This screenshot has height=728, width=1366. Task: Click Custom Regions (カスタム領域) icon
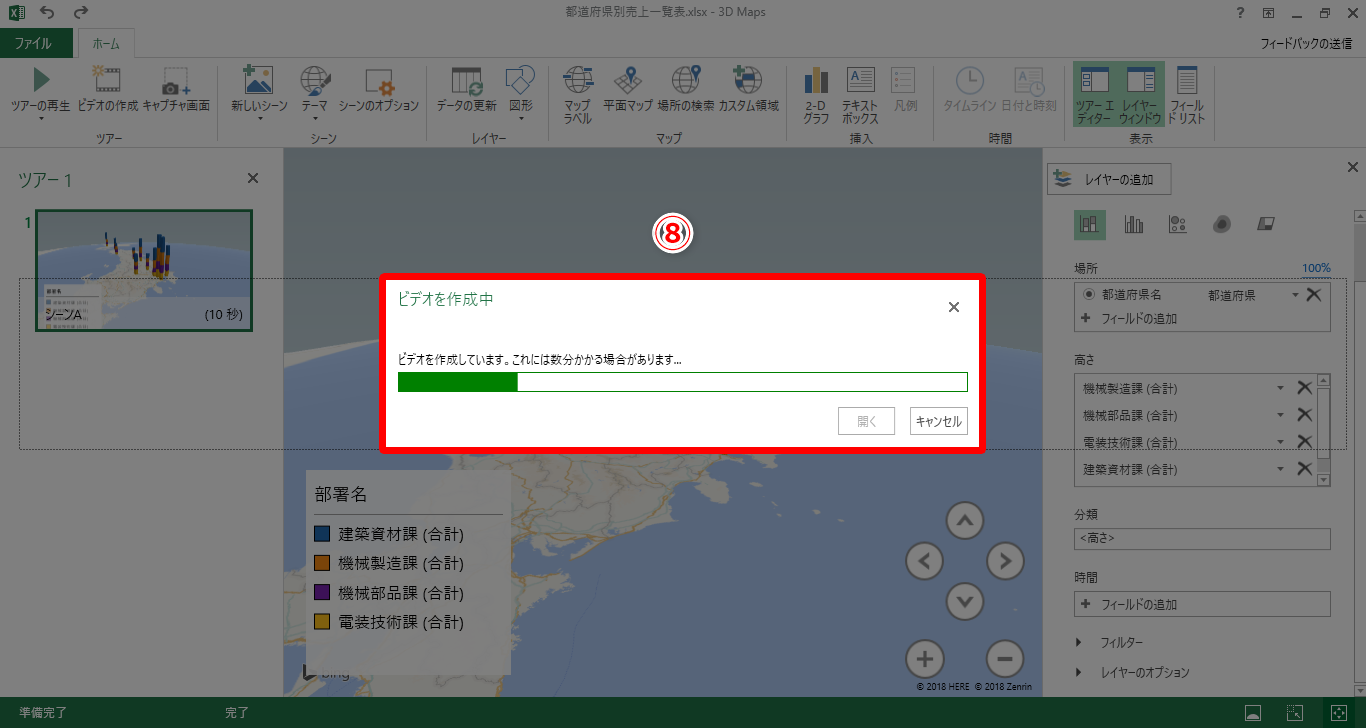pos(747,80)
